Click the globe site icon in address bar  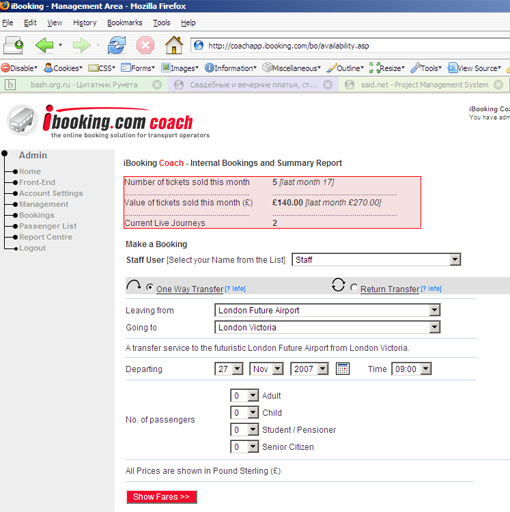[x=199, y=45]
